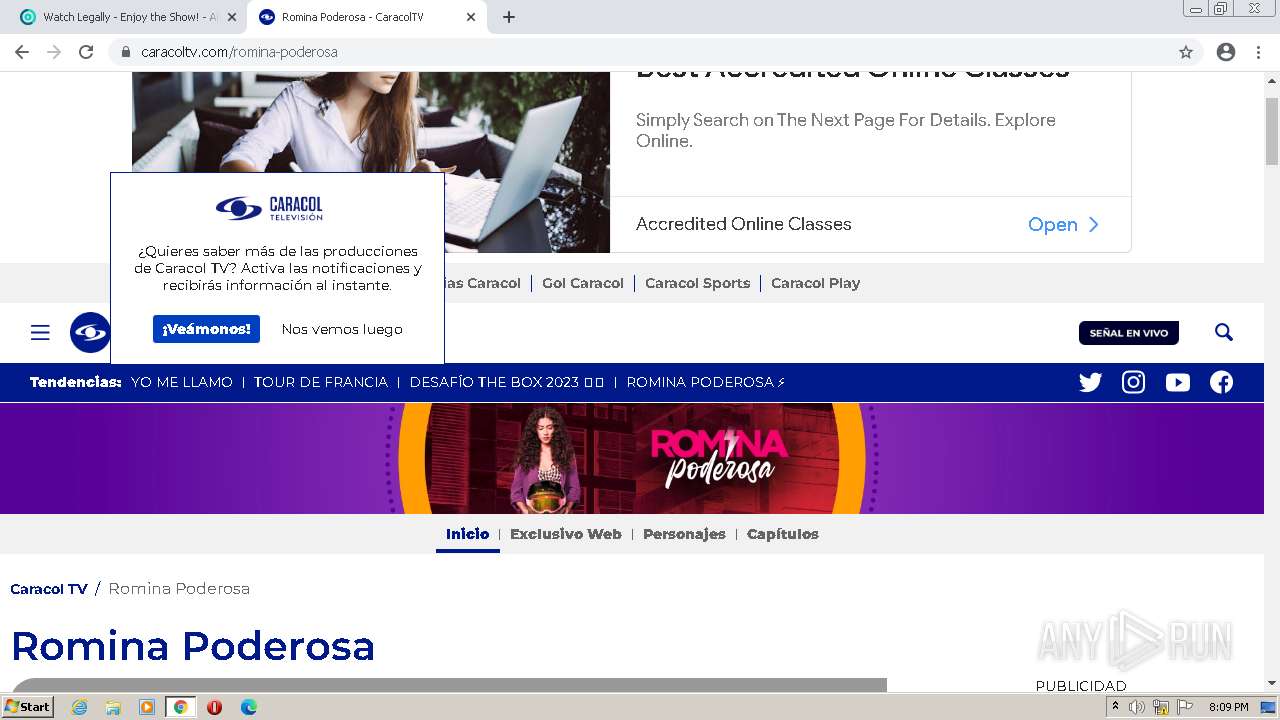This screenshot has width=1280, height=720.
Task: Open Microsoft Edge taskbar icon
Action: point(249,707)
